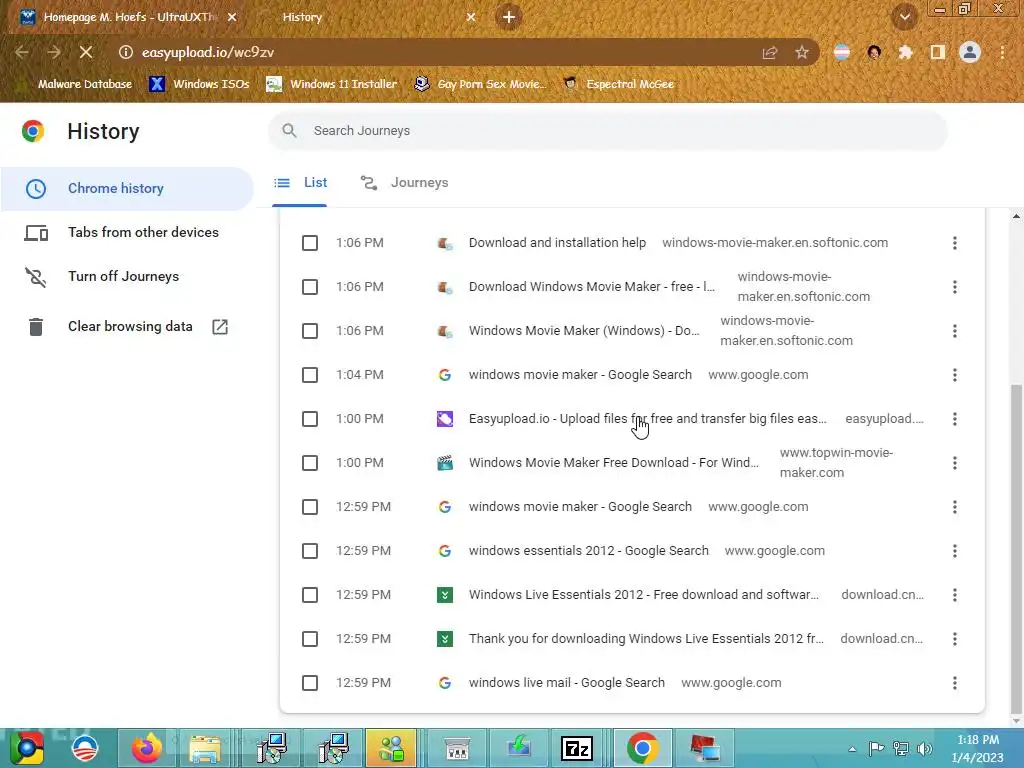Open actions menu for Download and installation help

[954, 243]
